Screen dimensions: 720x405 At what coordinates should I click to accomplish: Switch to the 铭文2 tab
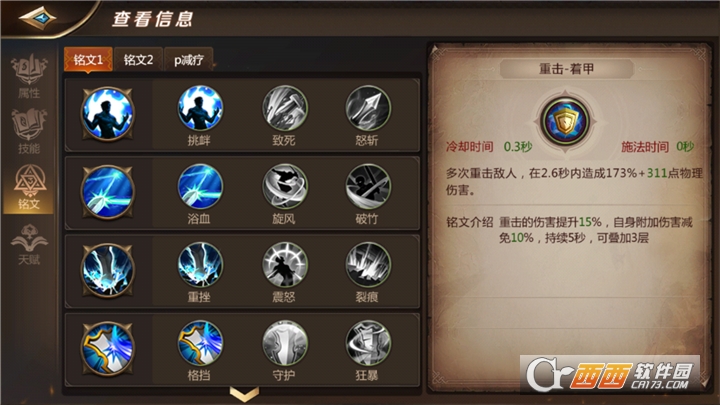click(138, 59)
